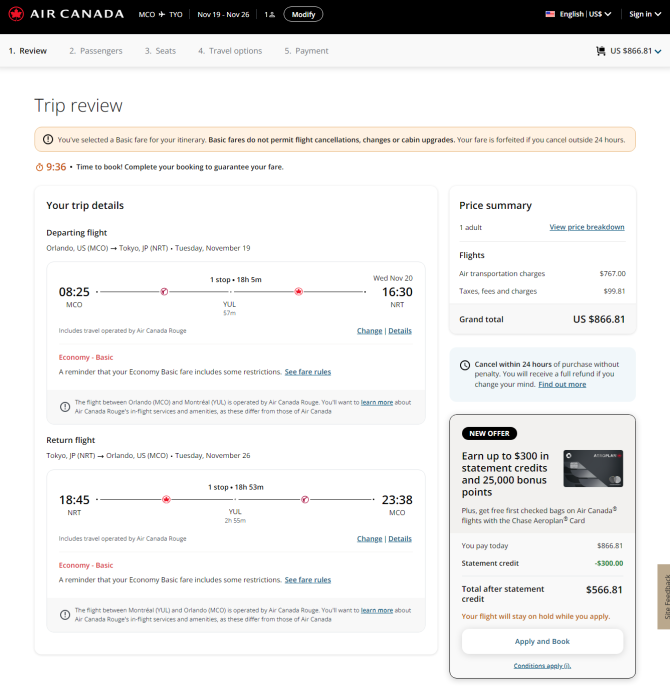Screen dimensions: 670x686
Task: Click the $566.81 total after credit
Action: [x=604, y=590]
